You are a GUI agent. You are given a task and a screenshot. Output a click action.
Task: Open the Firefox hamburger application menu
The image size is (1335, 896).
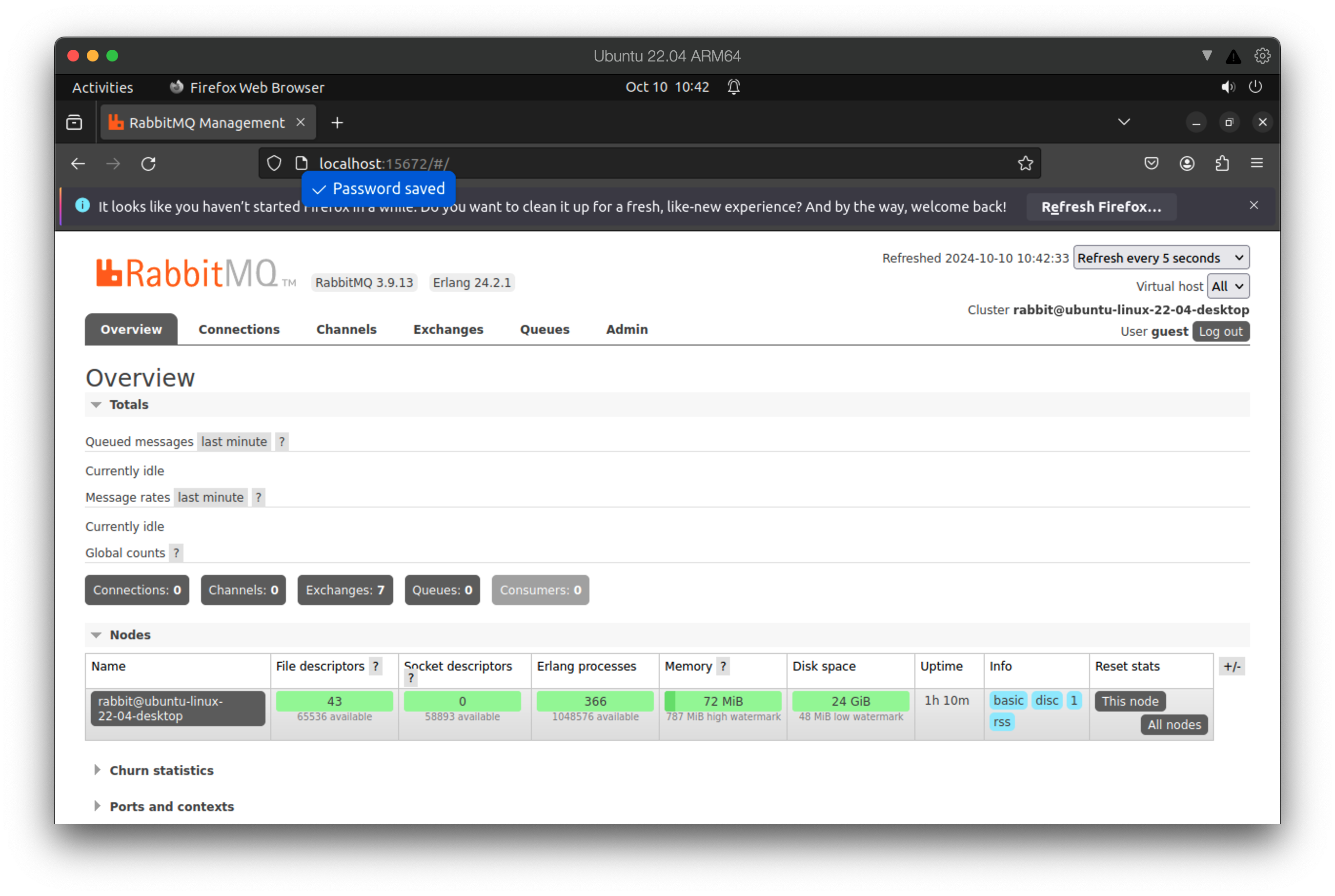tap(1257, 163)
